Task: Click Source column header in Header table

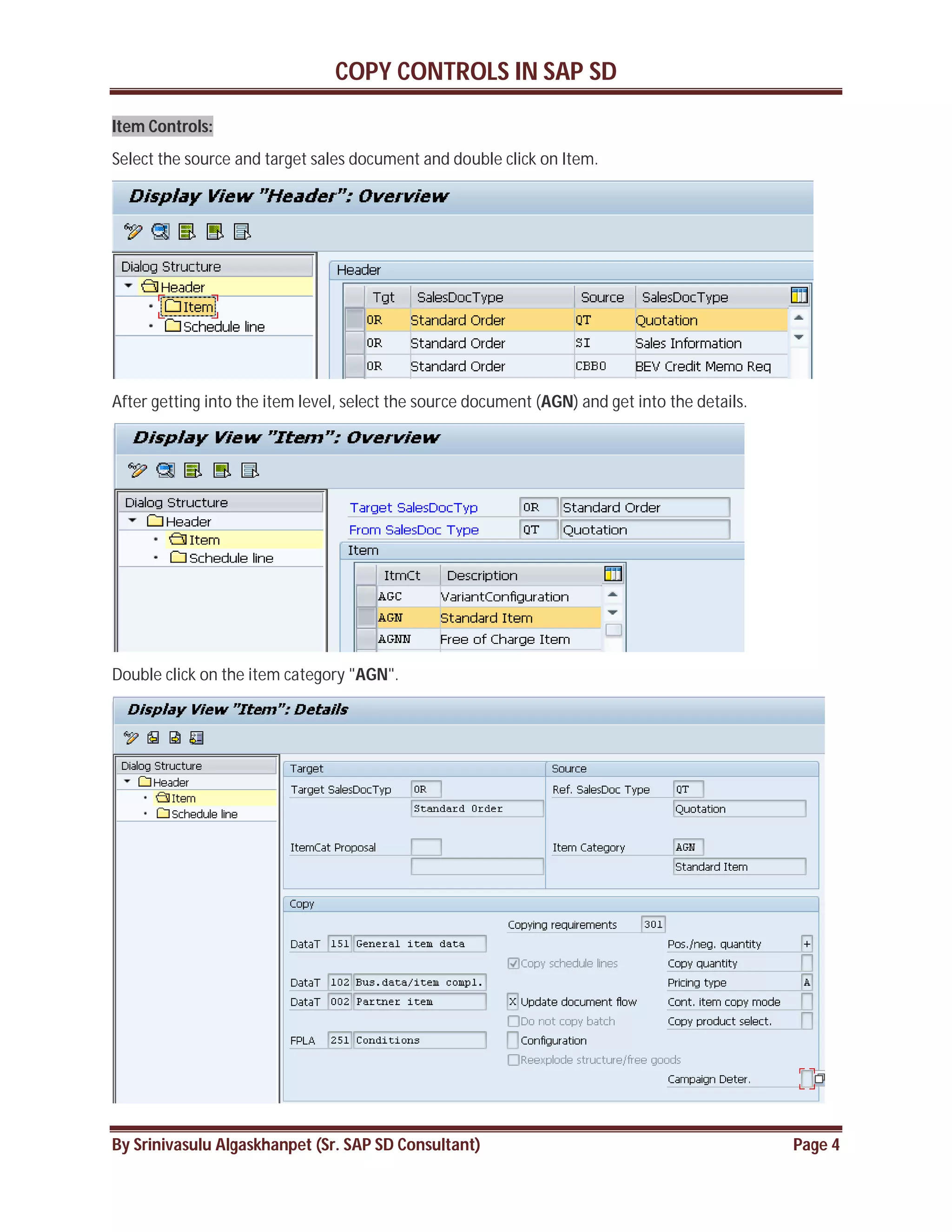Action: click(604, 297)
